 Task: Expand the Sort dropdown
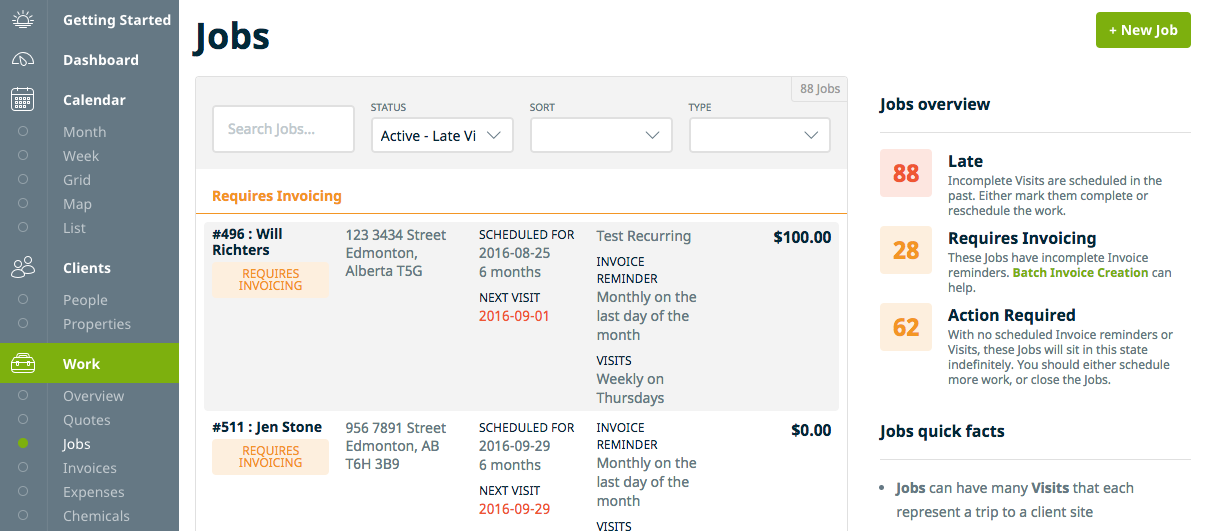click(600, 136)
